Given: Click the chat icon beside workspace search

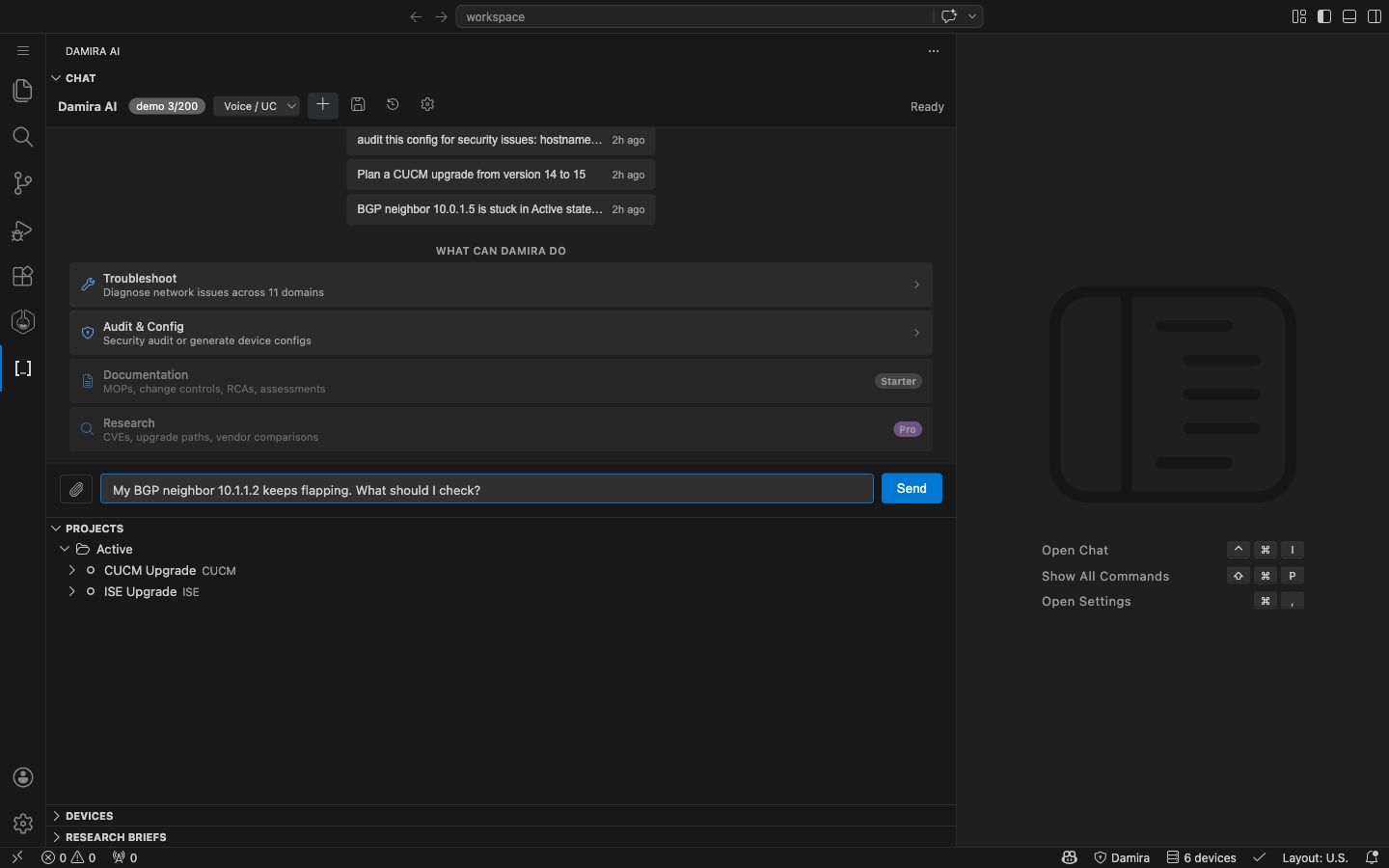Looking at the screenshot, I should click(x=949, y=16).
